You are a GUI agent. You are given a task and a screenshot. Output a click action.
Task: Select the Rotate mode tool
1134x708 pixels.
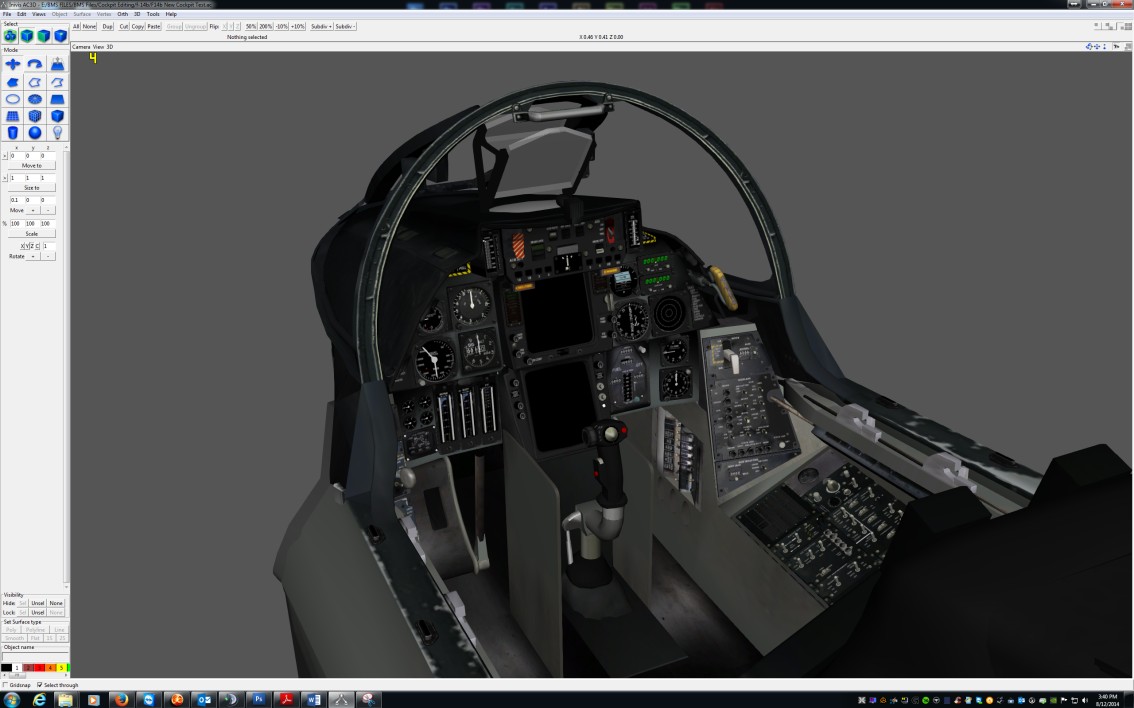pyautogui.click(x=35, y=64)
